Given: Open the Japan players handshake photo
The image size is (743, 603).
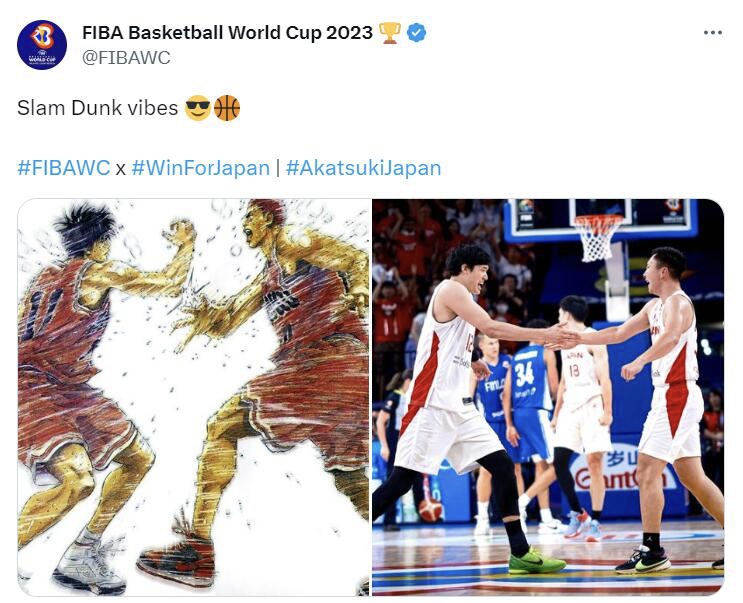Looking at the screenshot, I should [x=548, y=397].
